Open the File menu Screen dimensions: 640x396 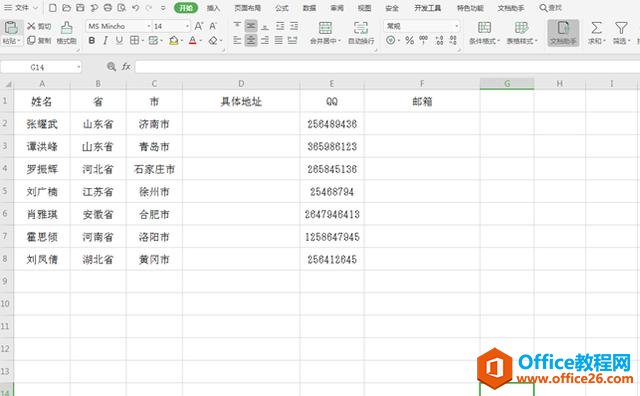tap(21, 8)
